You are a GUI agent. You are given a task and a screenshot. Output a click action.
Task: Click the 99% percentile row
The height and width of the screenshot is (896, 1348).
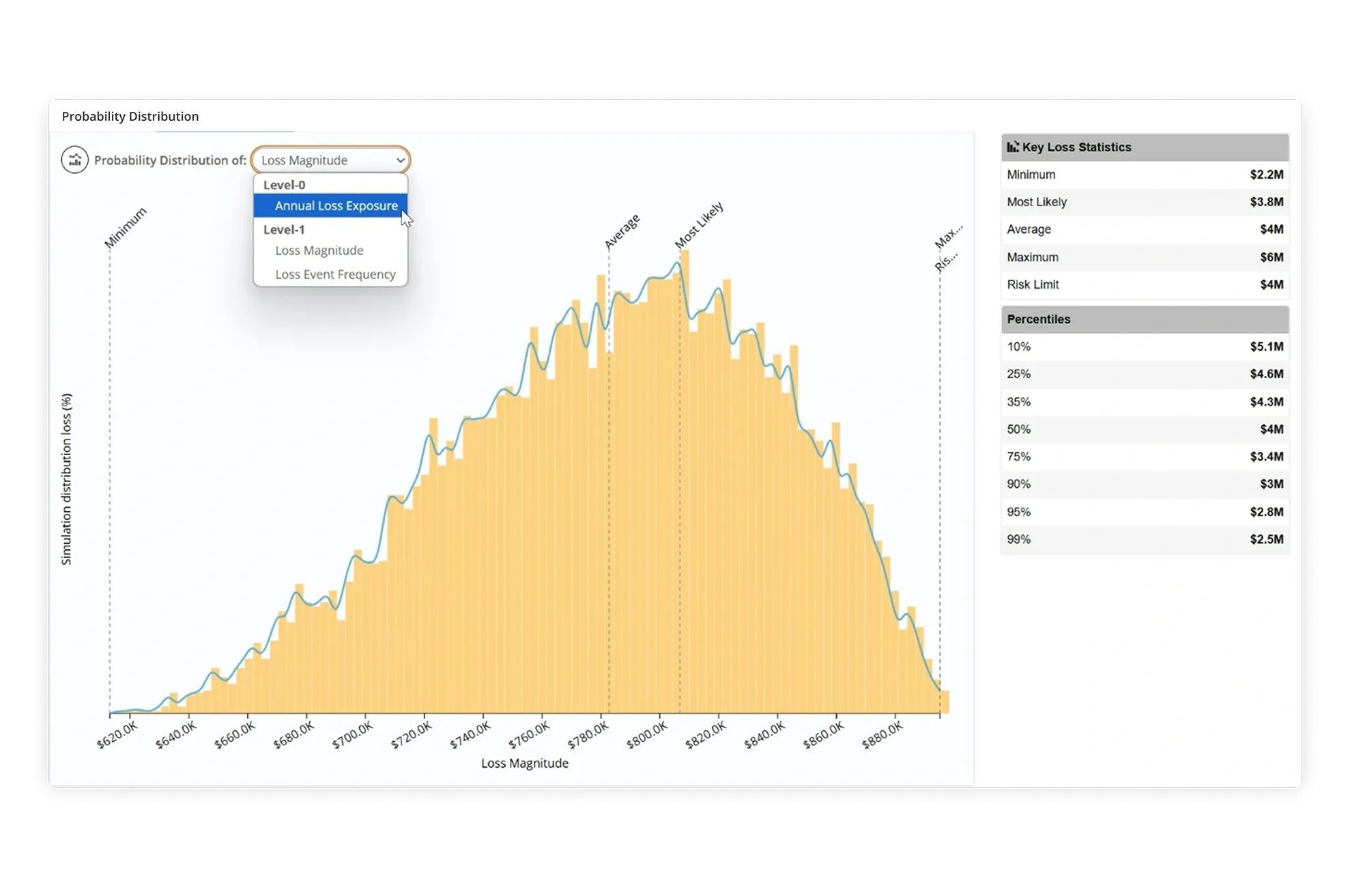click(x=1144, y=539)
